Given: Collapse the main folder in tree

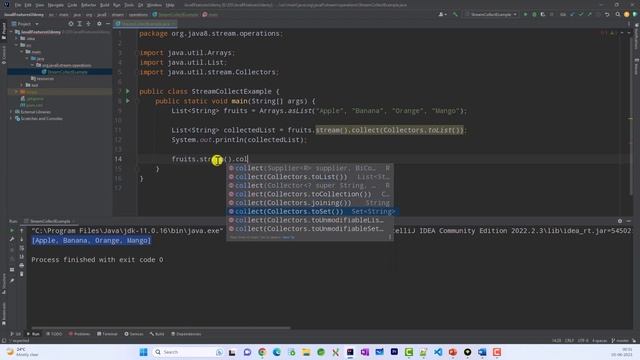Looking at the screenshot, I should pyautogui.click(x=22, y=52).
